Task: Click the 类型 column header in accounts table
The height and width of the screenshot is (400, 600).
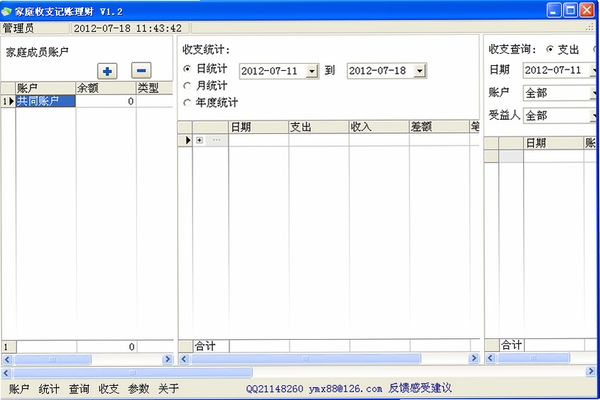Action: (155, 88)
